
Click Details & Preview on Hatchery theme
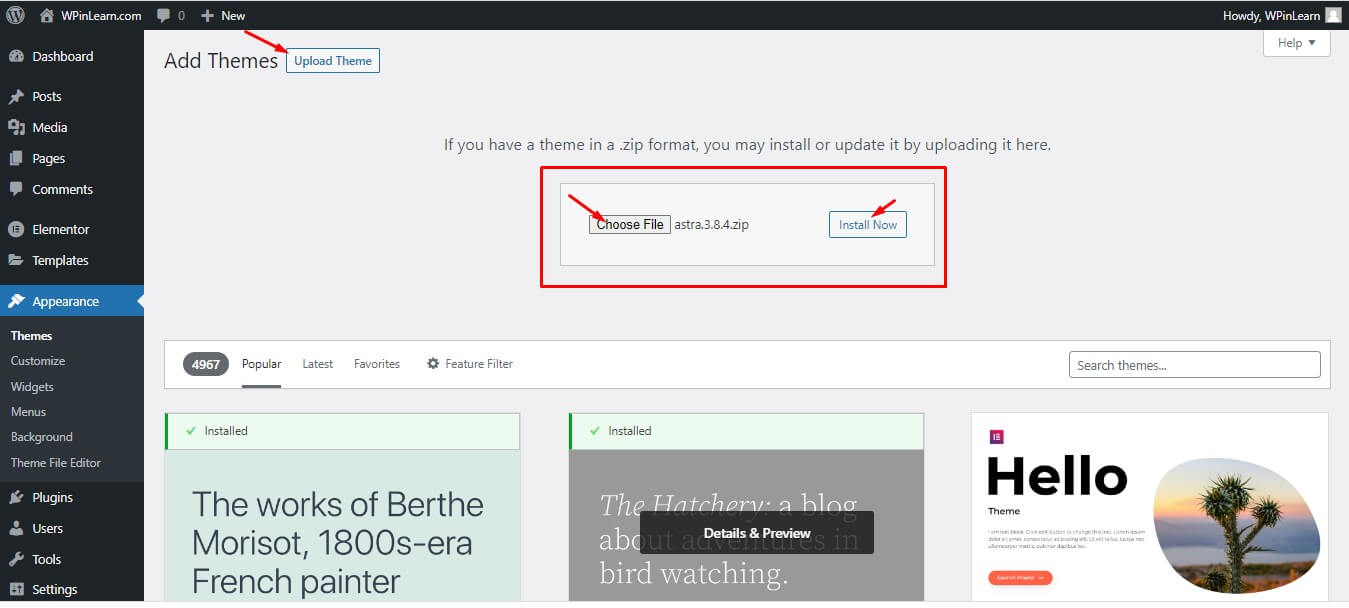click(x=757, y=533)
